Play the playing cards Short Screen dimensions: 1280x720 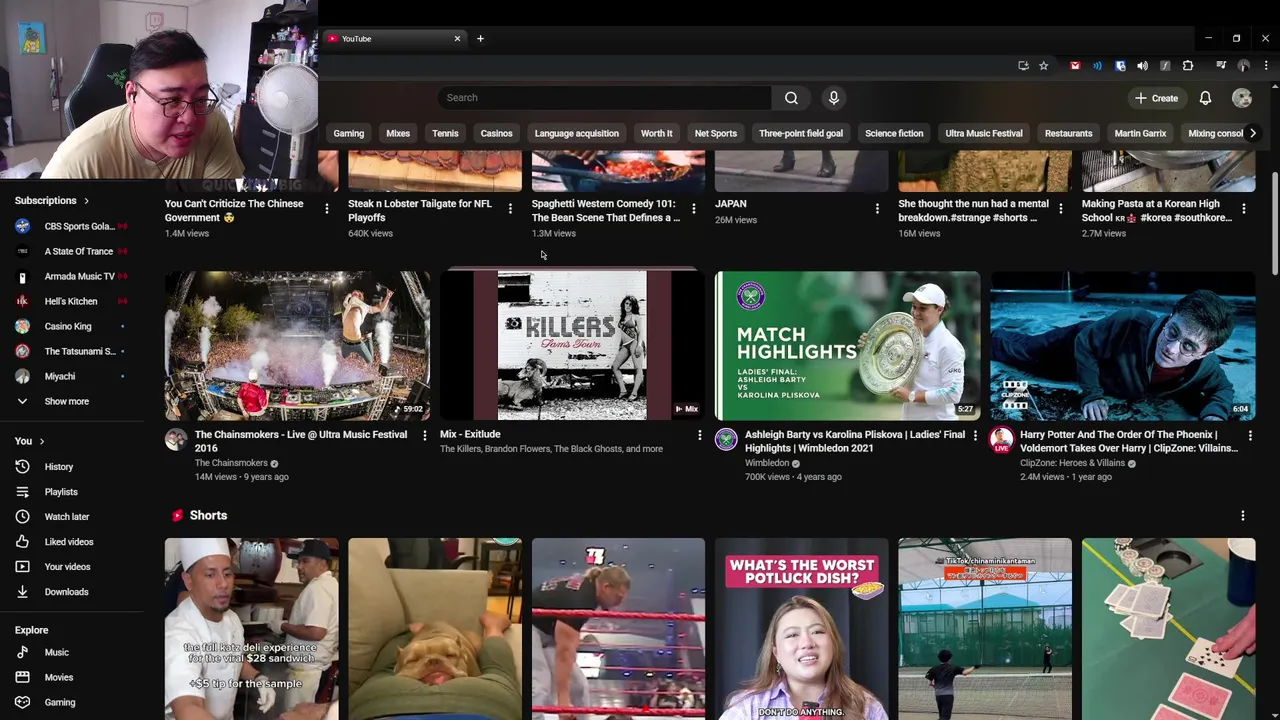coord(1168,629)
